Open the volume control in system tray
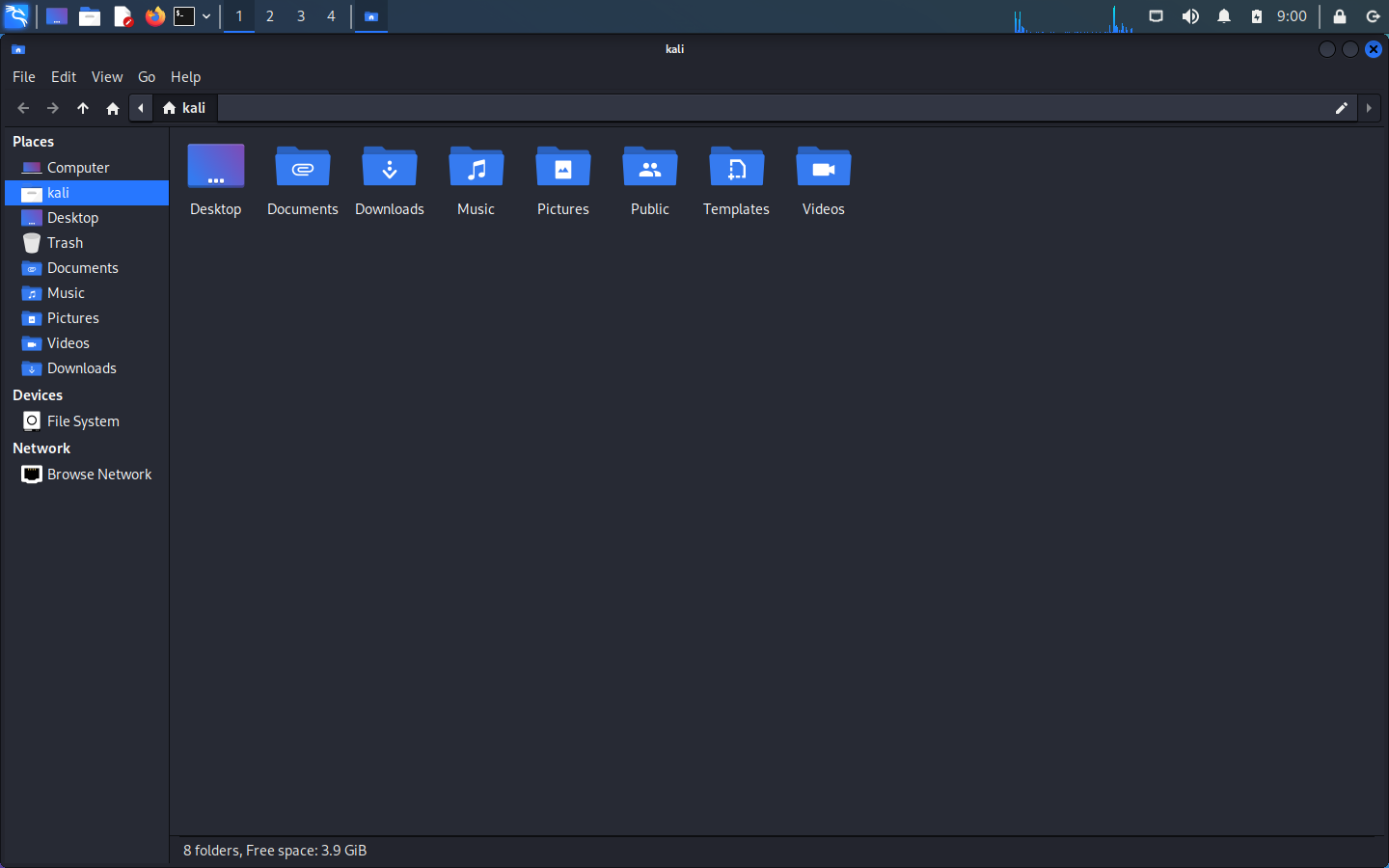The width and height of the screenshot is (1389, 868). pos(1190,16)
